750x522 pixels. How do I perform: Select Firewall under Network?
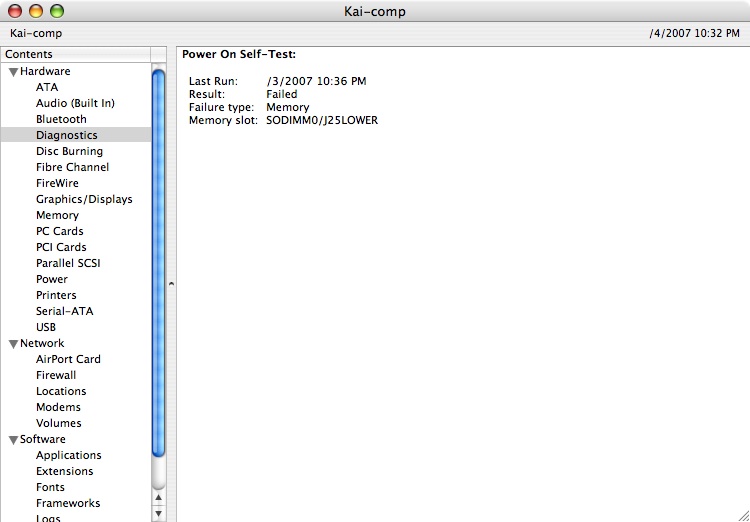pyautogui.click(x=56, y=375)
